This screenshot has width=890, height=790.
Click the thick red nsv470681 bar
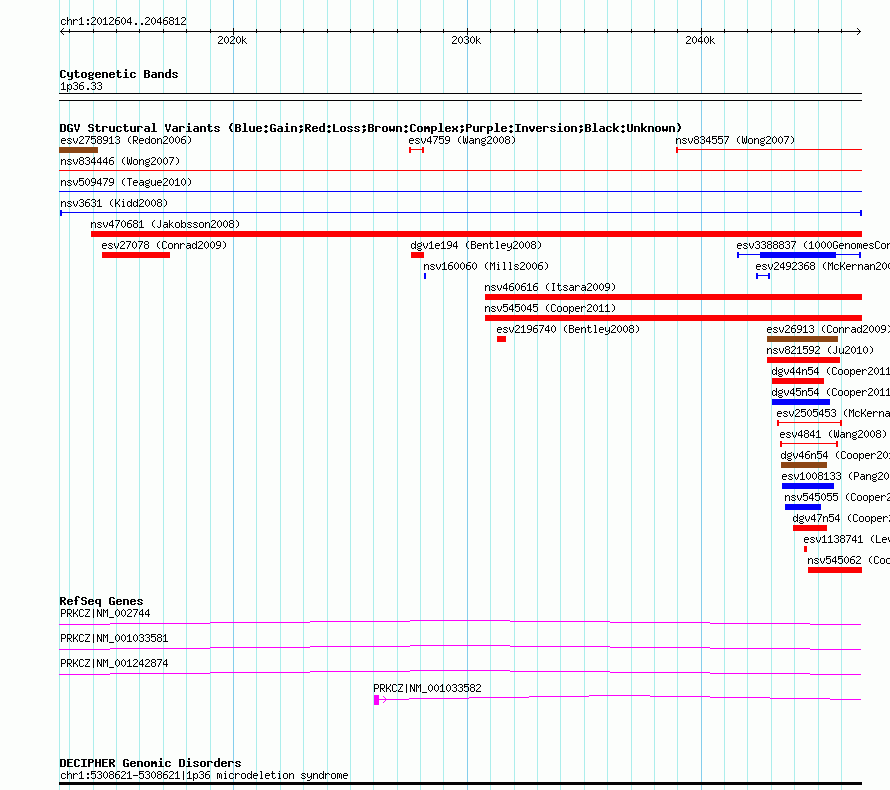coord(476,234)
